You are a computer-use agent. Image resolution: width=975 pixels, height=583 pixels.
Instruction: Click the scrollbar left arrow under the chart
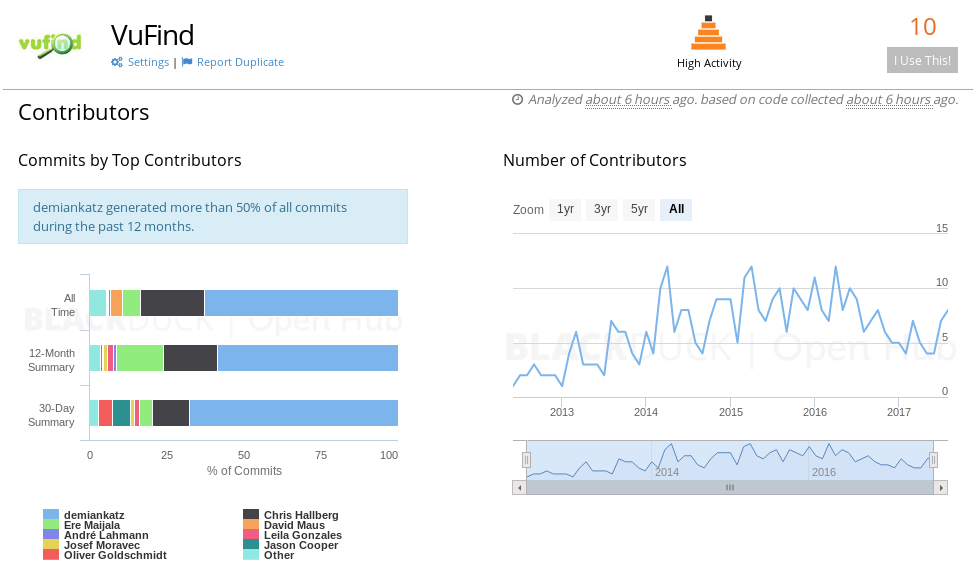[x=518, y=487]
